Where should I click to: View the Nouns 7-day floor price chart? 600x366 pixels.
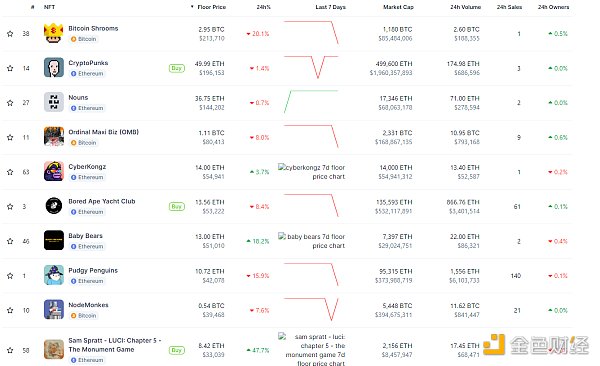pos(311,102)
